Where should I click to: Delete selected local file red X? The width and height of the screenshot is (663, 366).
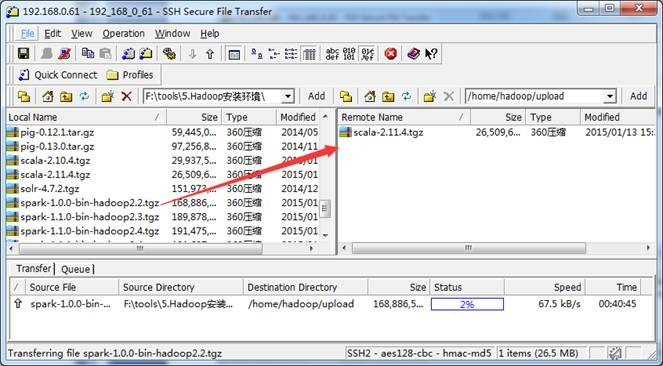tap(126, 96)
